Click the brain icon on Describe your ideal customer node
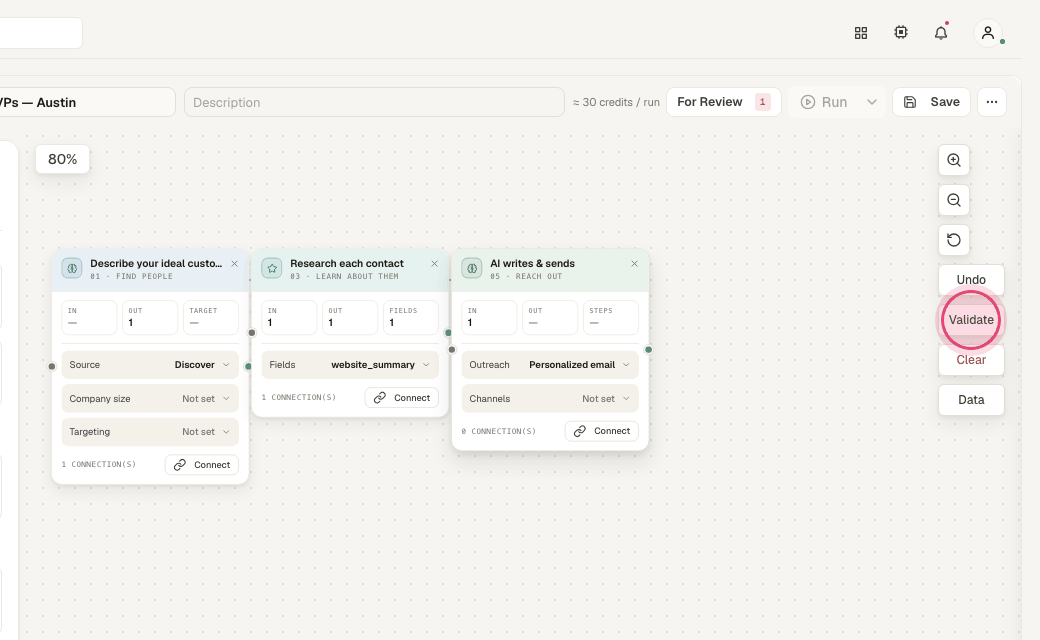 [x=72, y=268]
